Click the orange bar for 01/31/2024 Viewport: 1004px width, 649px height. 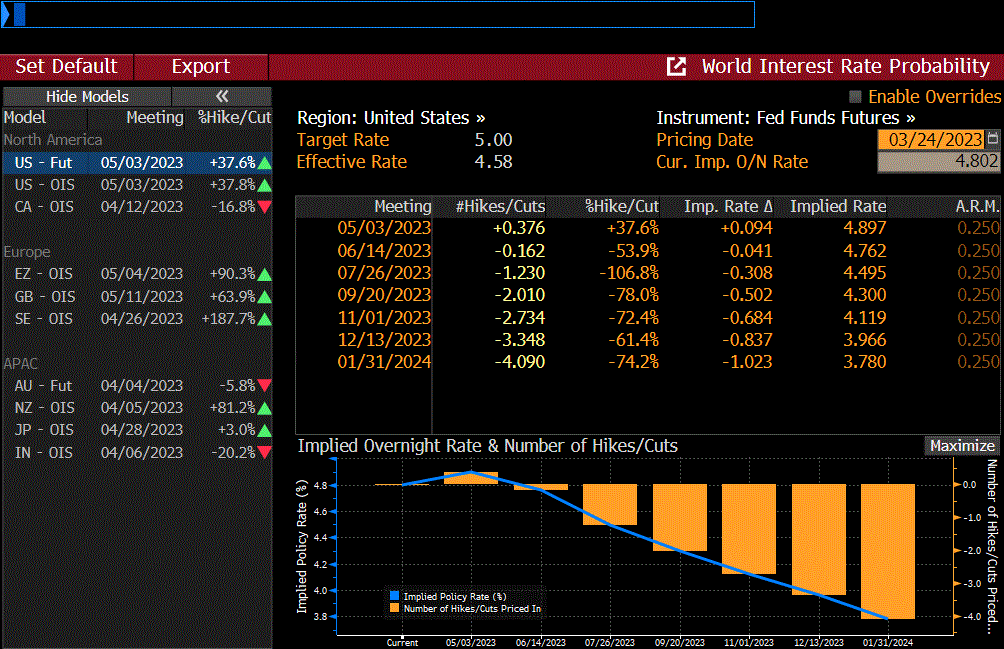click(x=887, y=551)
